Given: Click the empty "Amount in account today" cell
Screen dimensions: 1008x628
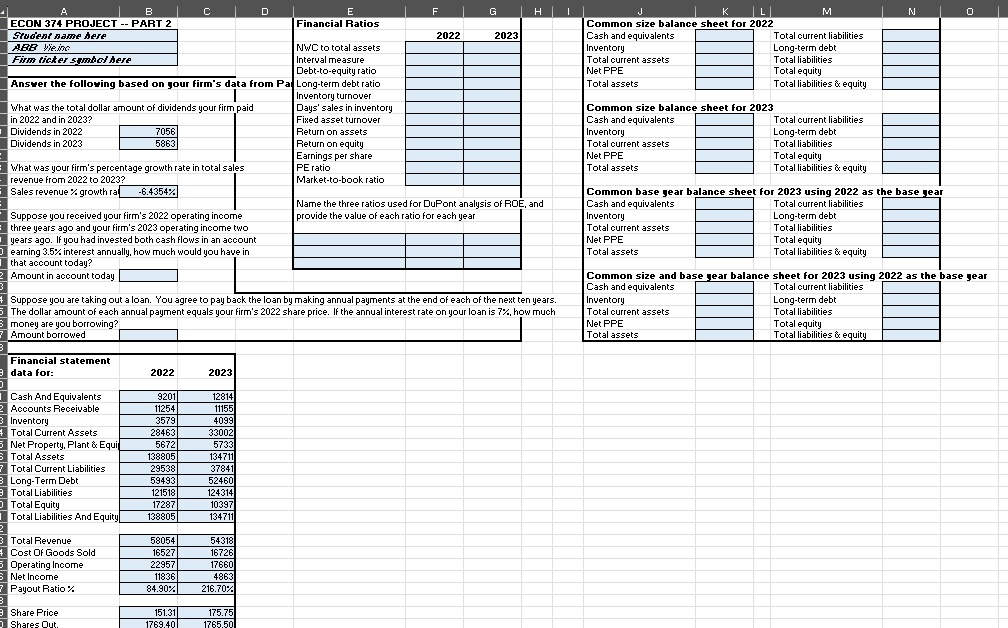Looking at the screenshot, I should point(148,276).
